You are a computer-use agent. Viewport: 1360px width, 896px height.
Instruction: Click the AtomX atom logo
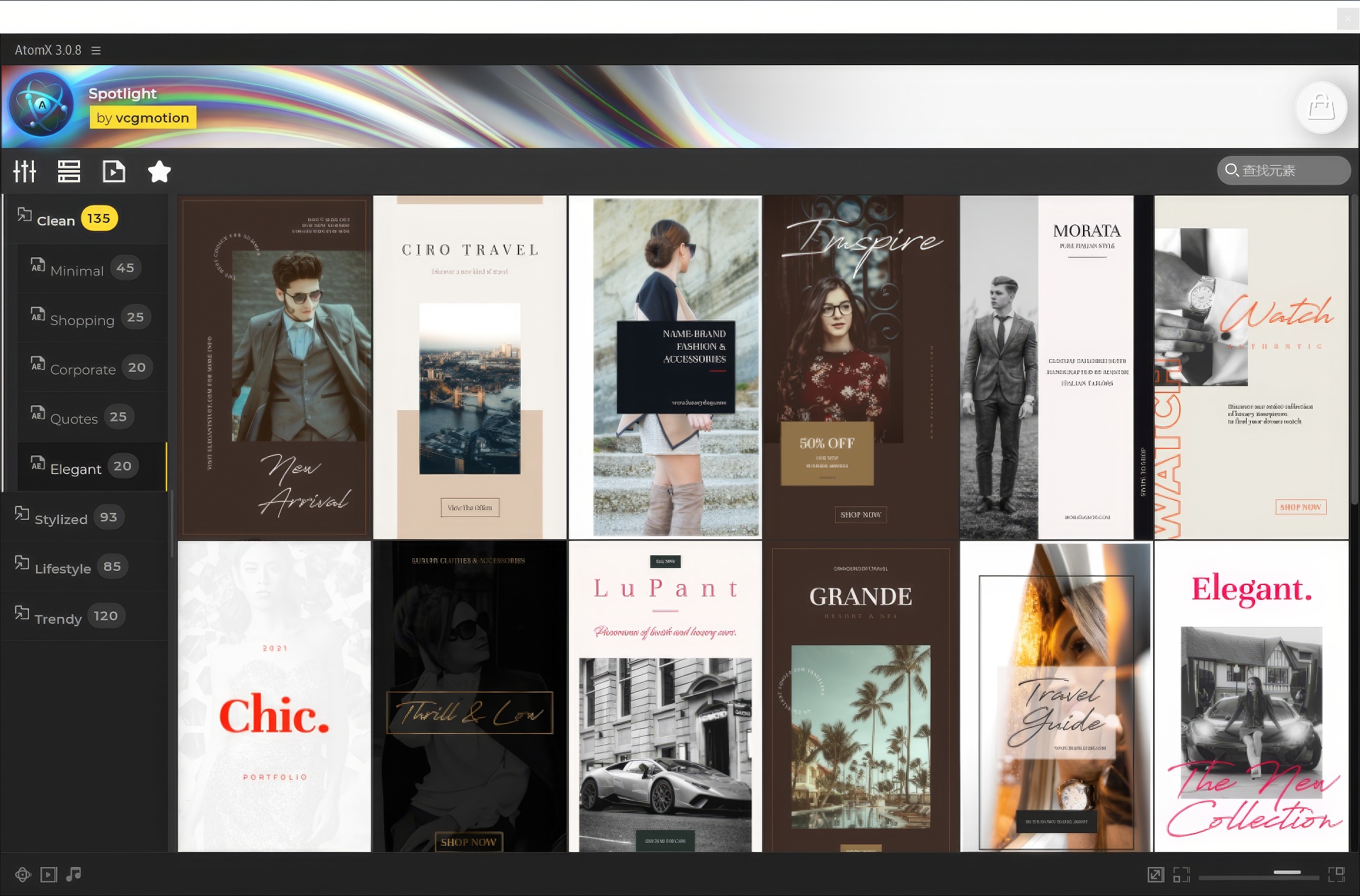[41, 105]
